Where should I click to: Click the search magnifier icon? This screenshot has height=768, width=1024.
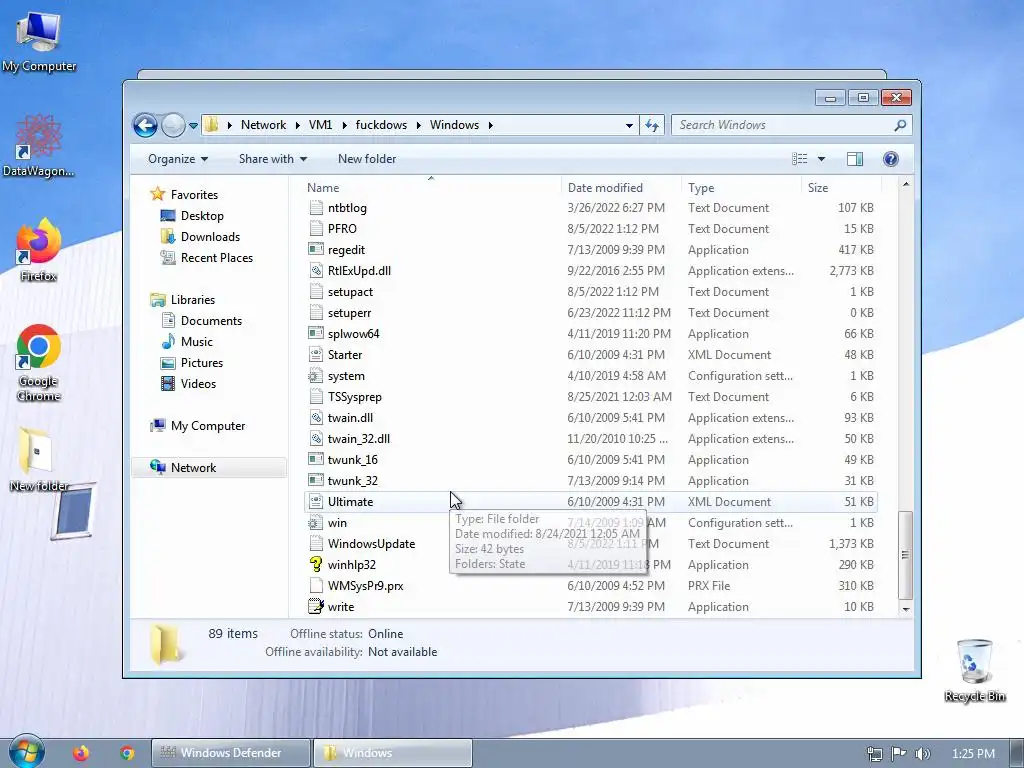tap(900, 125)
